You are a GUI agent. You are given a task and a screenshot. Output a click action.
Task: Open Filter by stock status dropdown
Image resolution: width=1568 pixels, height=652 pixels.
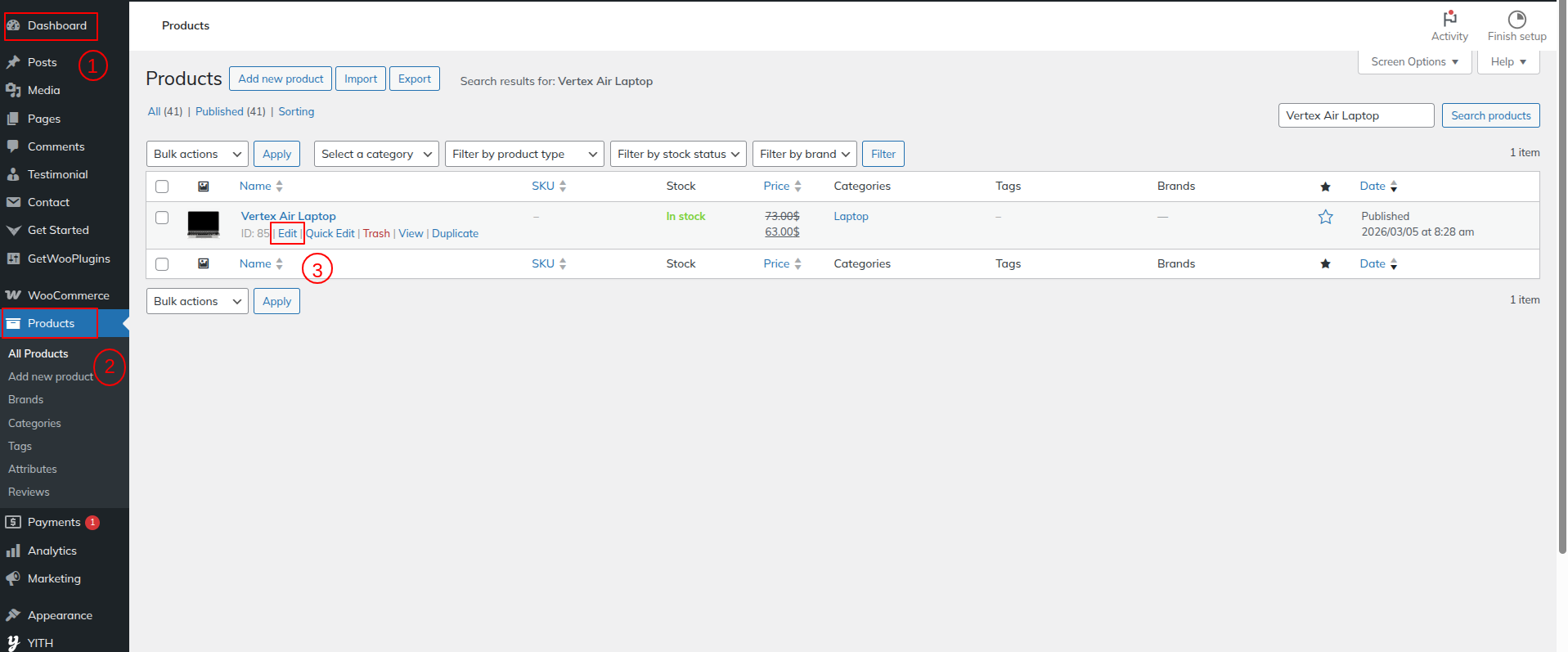[x=677, y=154]
